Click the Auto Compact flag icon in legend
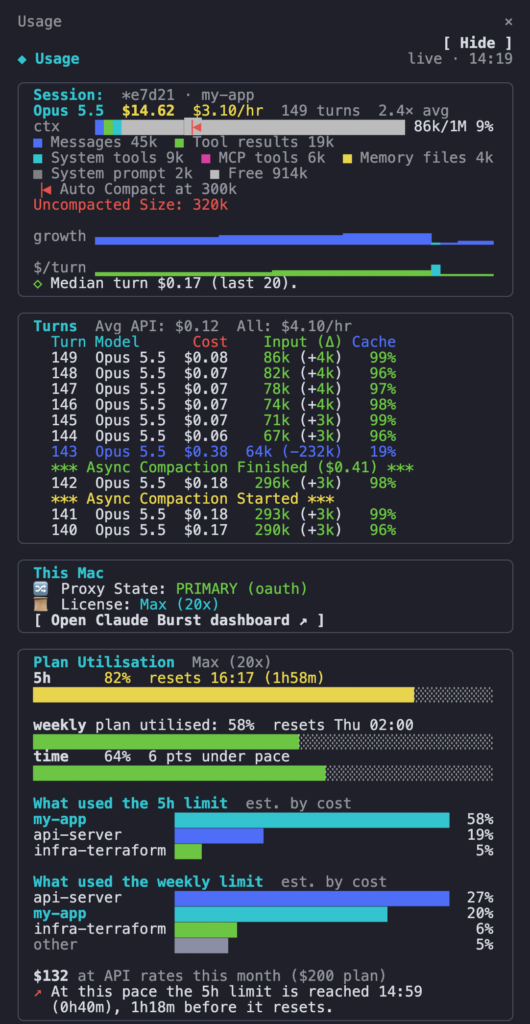The image size is (530, 1024). [x=46, y=189]
